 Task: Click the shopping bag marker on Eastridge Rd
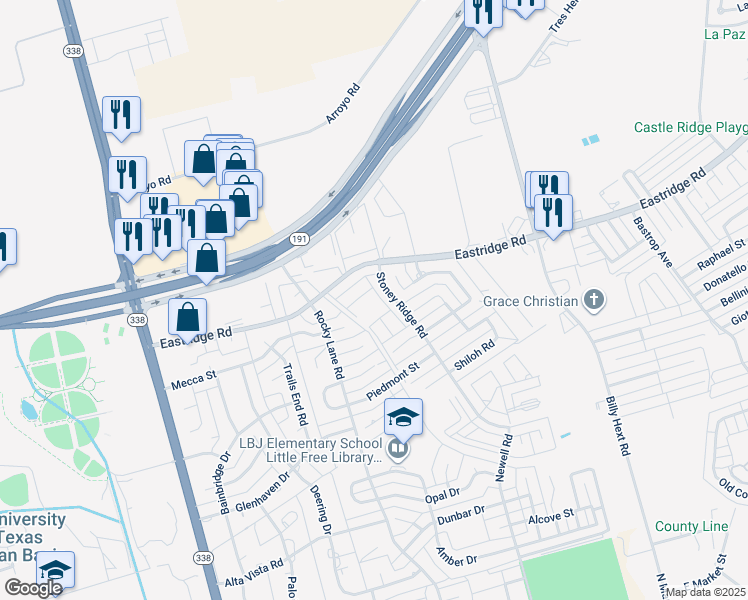click(x=187, y=319)
